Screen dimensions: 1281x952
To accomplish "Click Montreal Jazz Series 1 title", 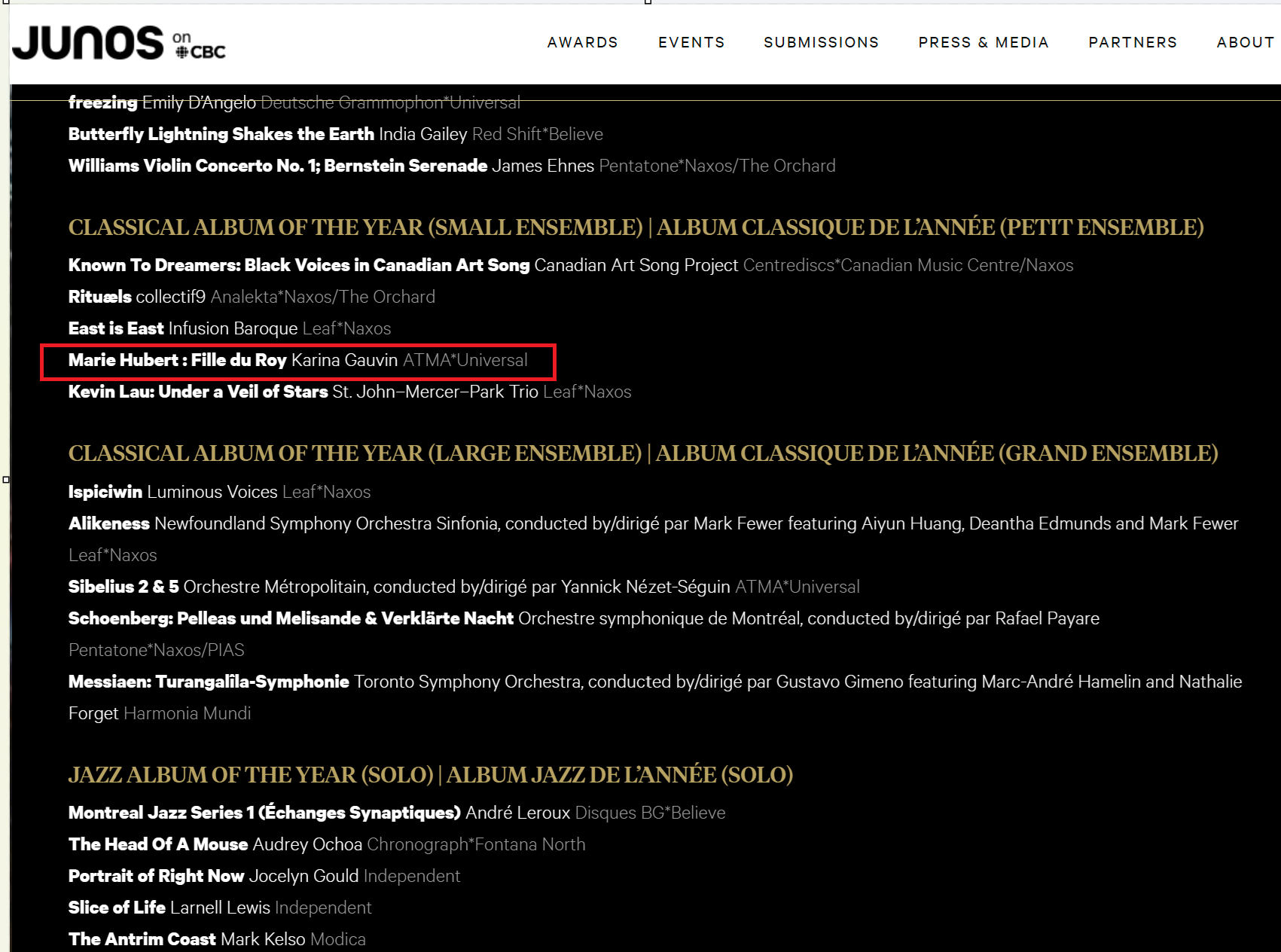I will (264, 813).
